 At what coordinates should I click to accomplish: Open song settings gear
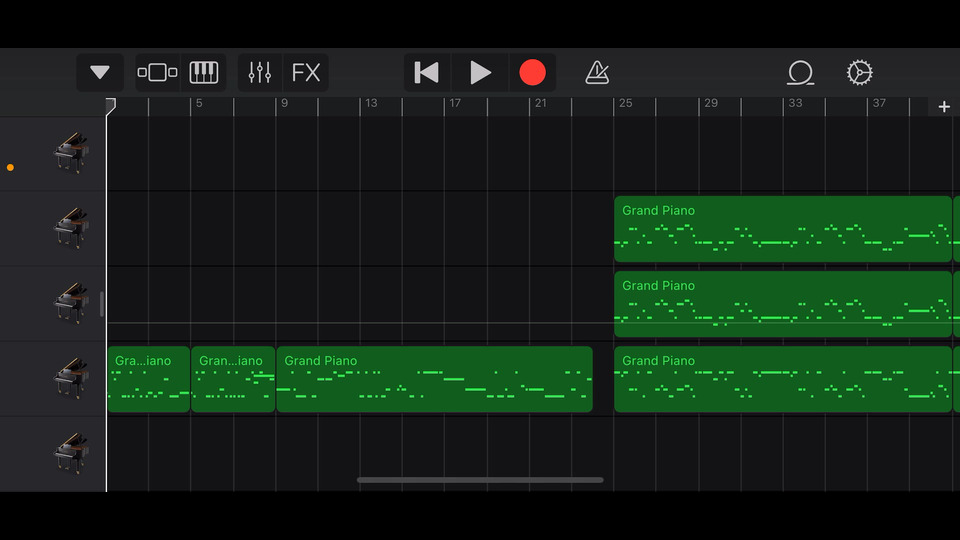(860, 72)
